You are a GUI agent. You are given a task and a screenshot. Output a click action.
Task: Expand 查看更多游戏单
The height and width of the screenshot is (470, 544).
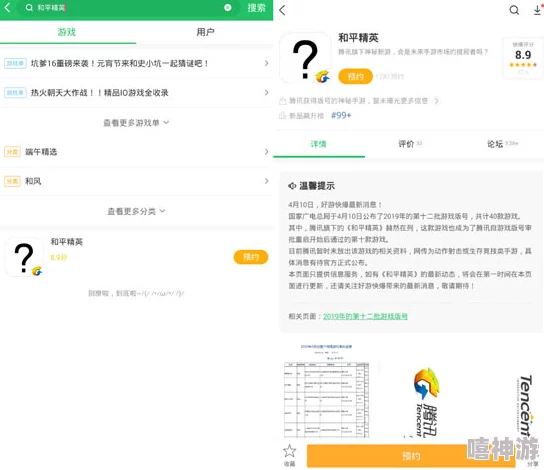[x=136, y=122]
